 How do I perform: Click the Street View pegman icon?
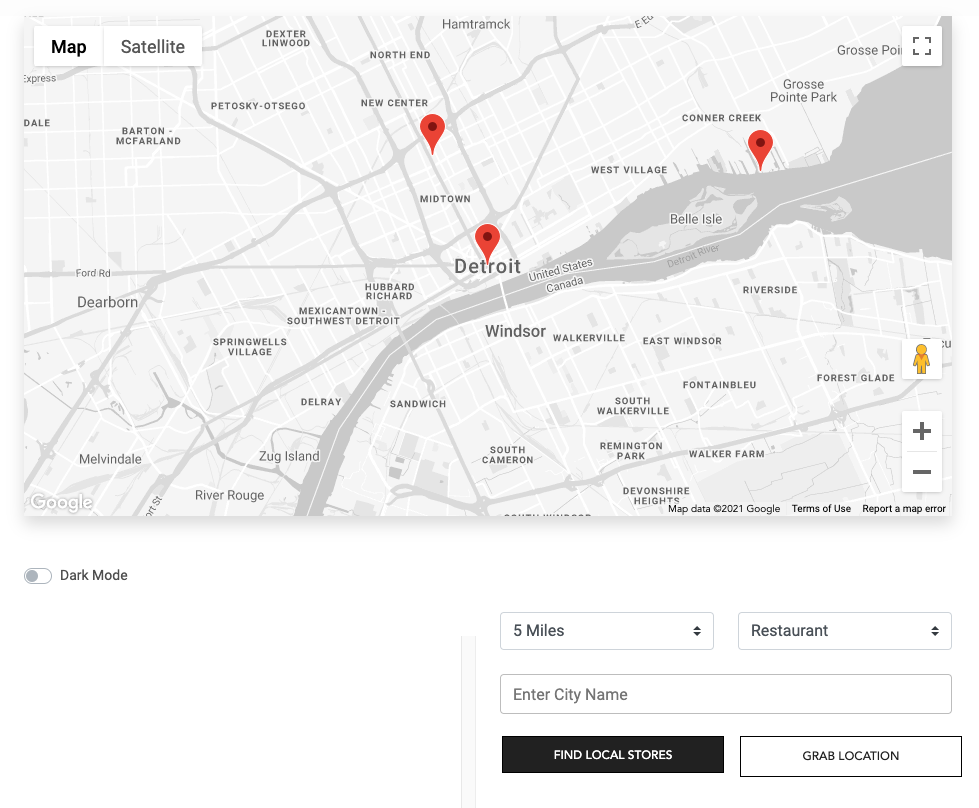pos(921,359)
